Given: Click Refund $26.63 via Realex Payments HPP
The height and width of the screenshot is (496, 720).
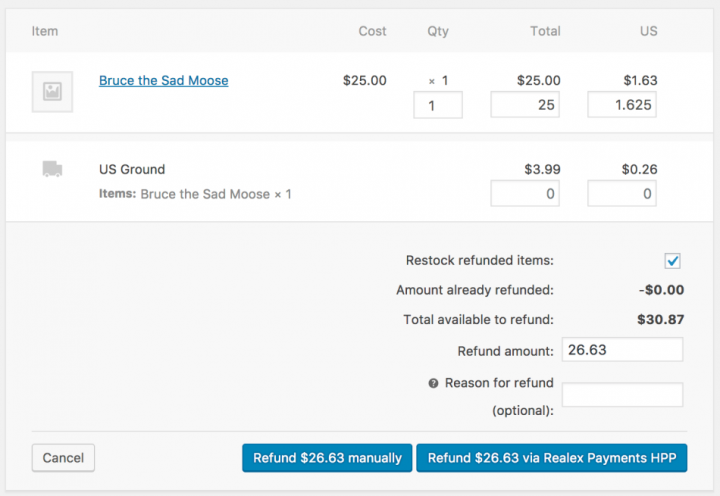Looking at the screenshot, I should 552,458.
